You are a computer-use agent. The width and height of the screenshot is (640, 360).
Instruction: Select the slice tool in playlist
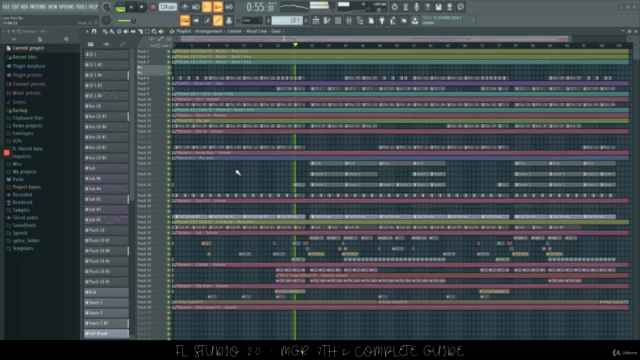pyautogui.click(x=140, y=31)
